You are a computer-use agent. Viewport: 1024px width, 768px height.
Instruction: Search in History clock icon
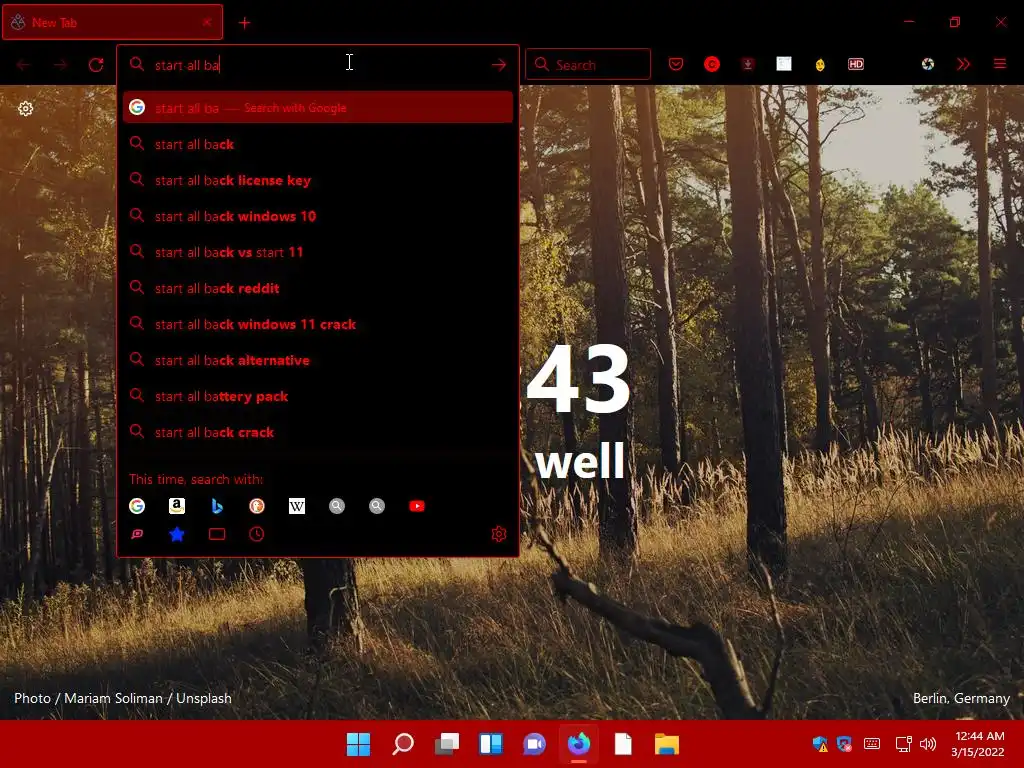pos(257,534)
